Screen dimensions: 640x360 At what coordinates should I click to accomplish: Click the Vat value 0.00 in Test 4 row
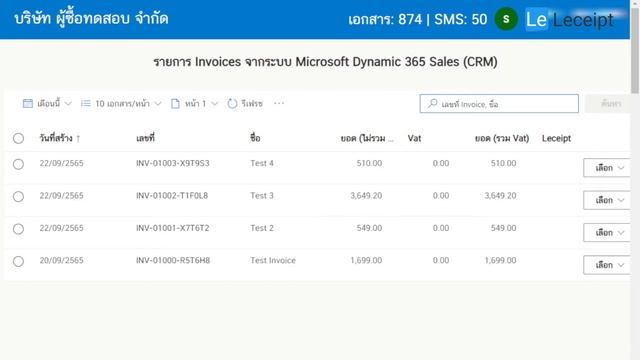(441, 163)
